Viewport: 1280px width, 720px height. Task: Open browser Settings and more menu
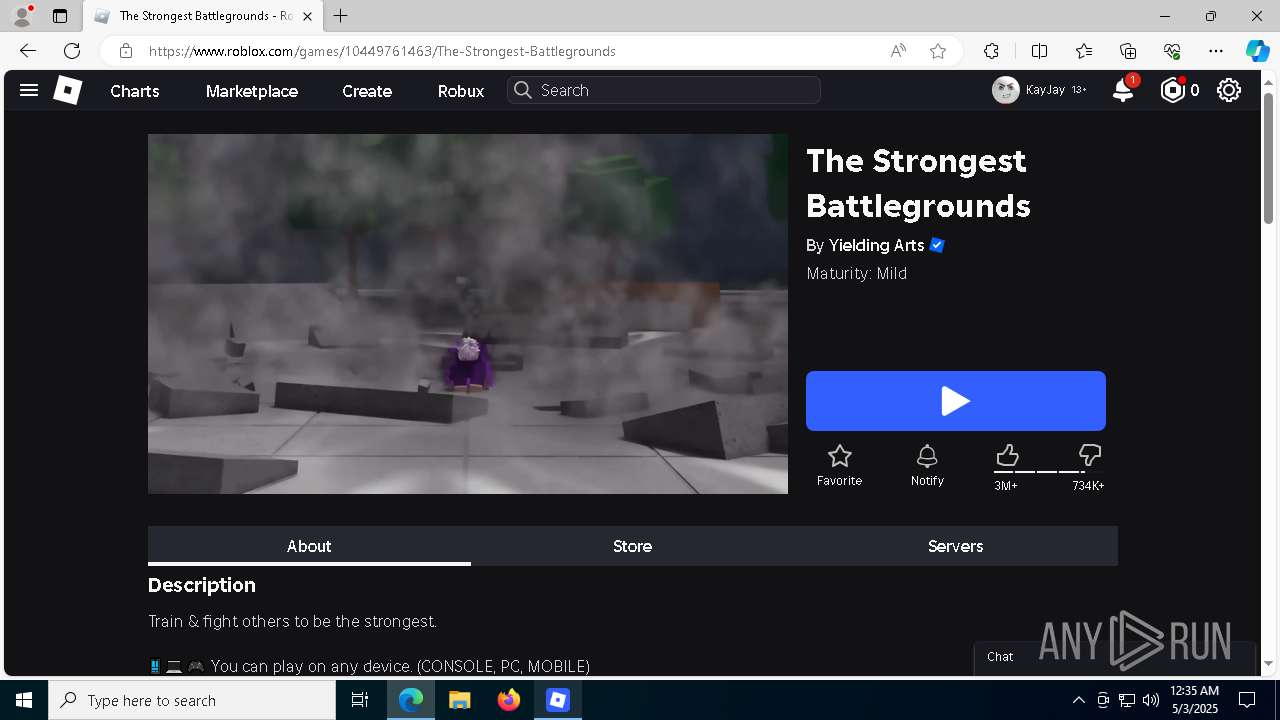click(x=1216, y=51)
